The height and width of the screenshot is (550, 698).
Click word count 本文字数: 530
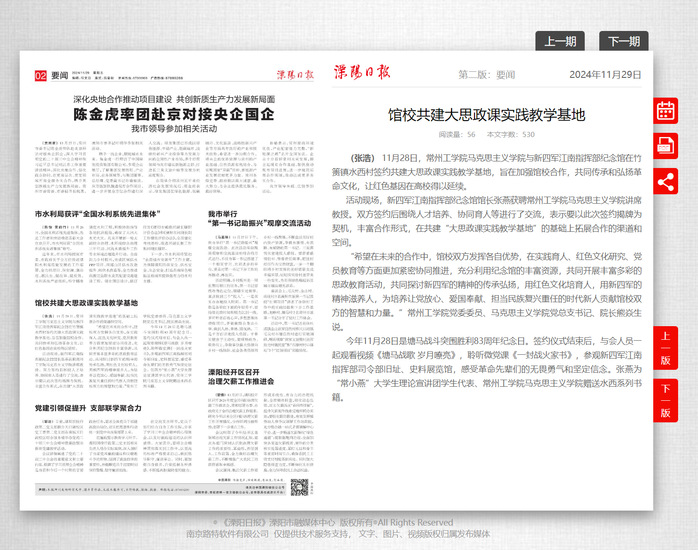[511, 134]
